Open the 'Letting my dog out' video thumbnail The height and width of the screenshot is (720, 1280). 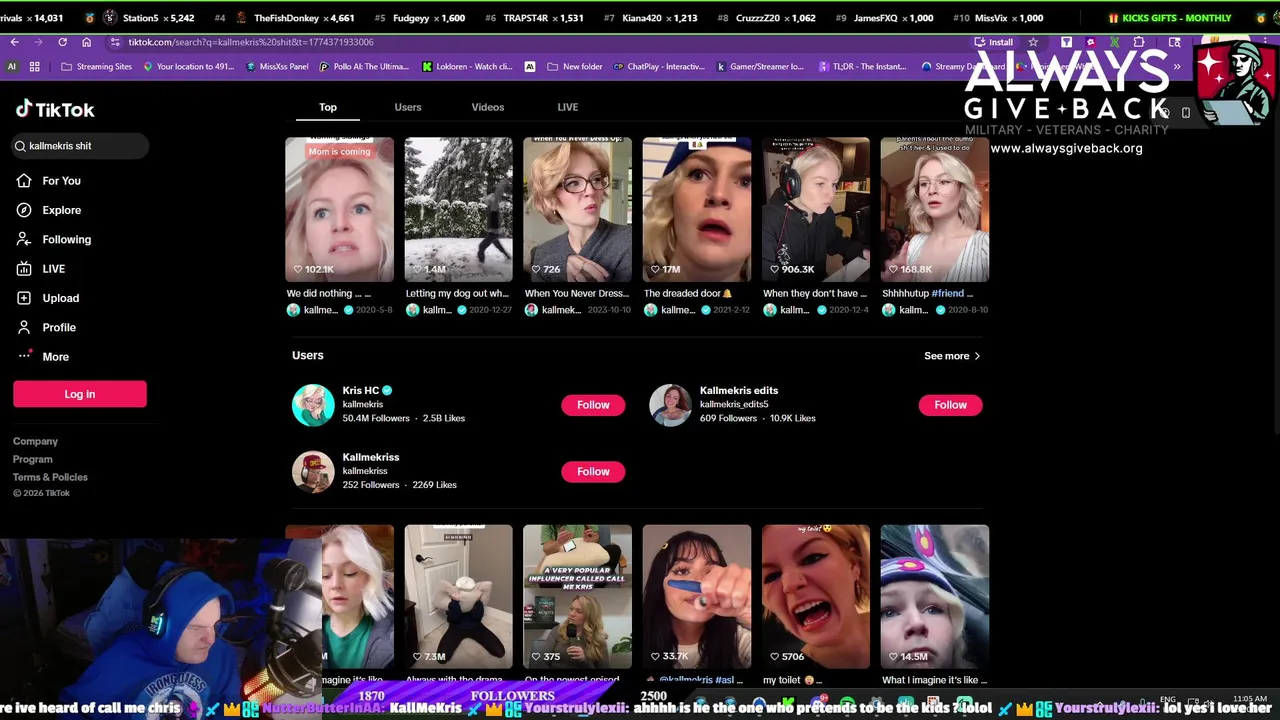[458, 209]
